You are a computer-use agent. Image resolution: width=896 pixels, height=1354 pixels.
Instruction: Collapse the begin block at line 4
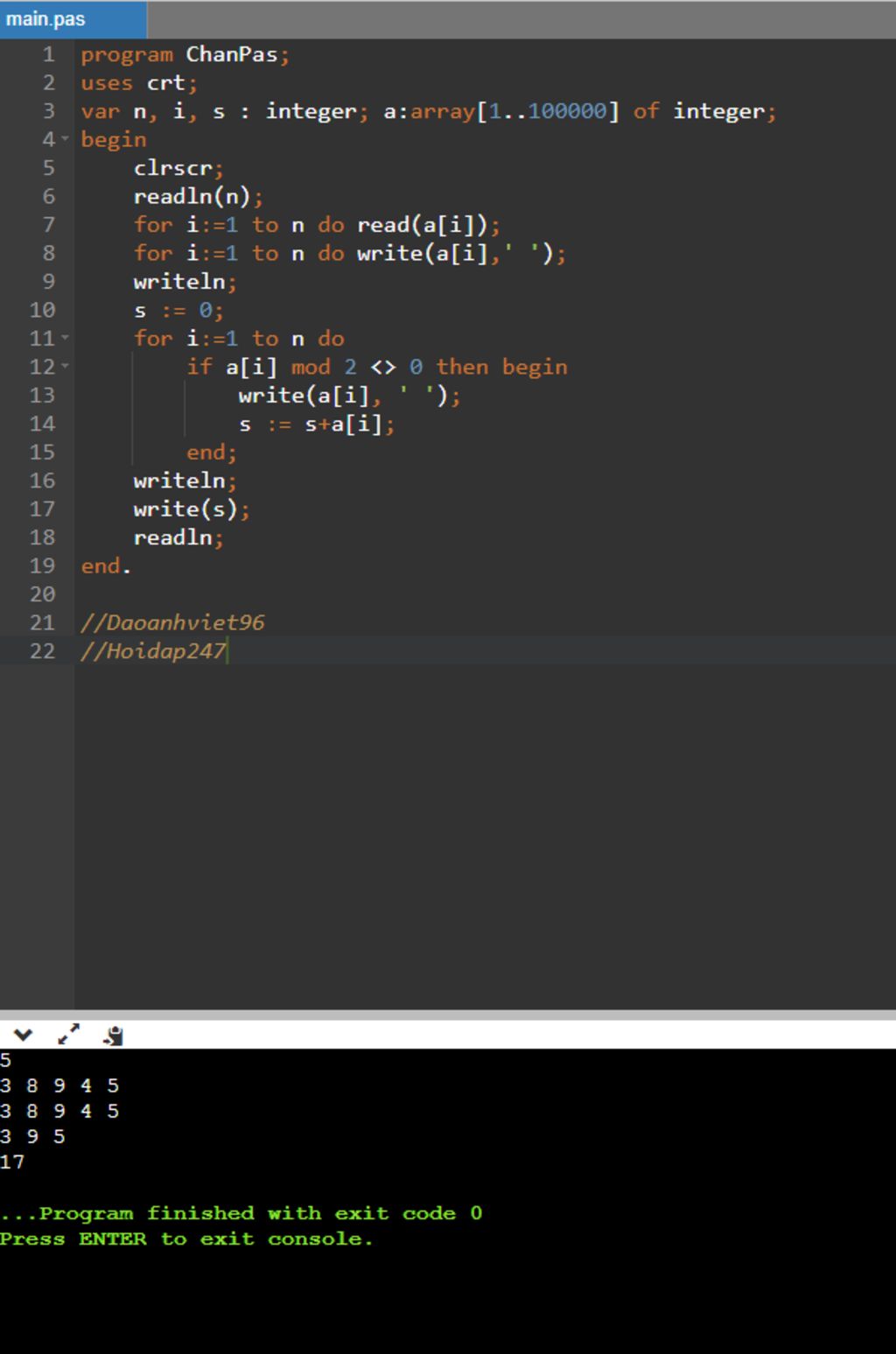click(65, 140)
